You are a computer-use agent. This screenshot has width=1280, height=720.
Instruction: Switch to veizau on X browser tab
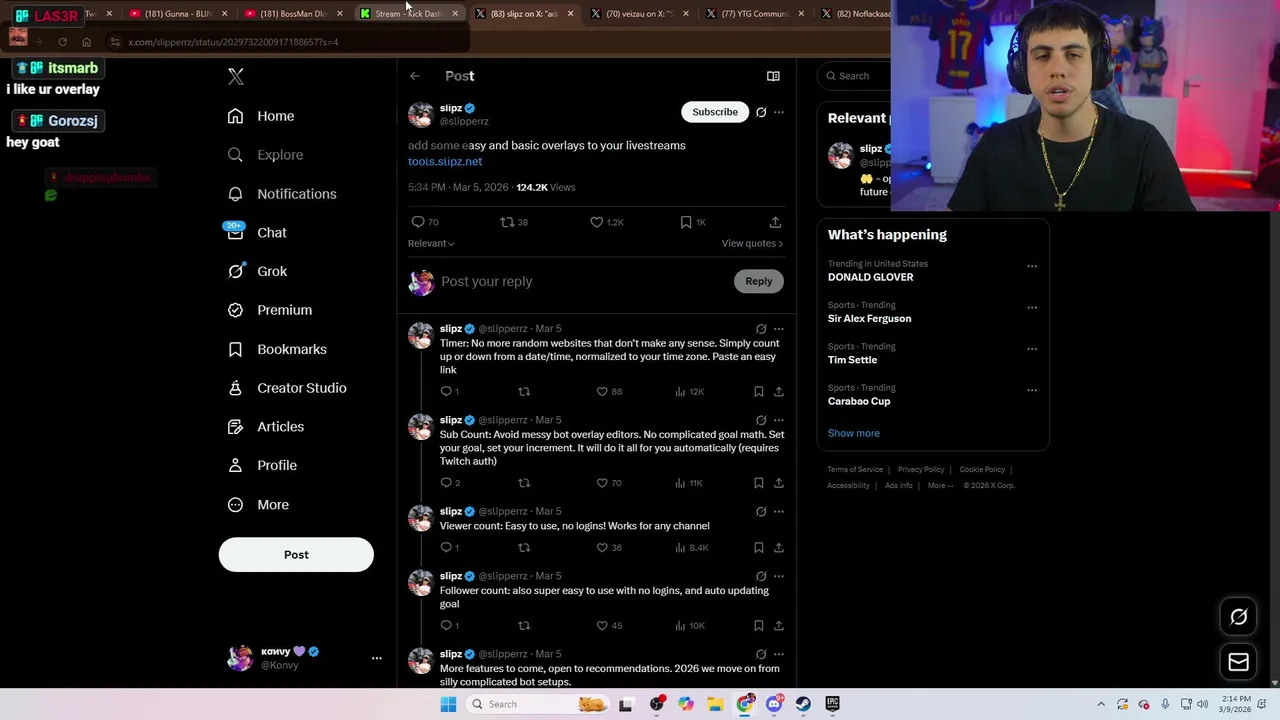638,14
